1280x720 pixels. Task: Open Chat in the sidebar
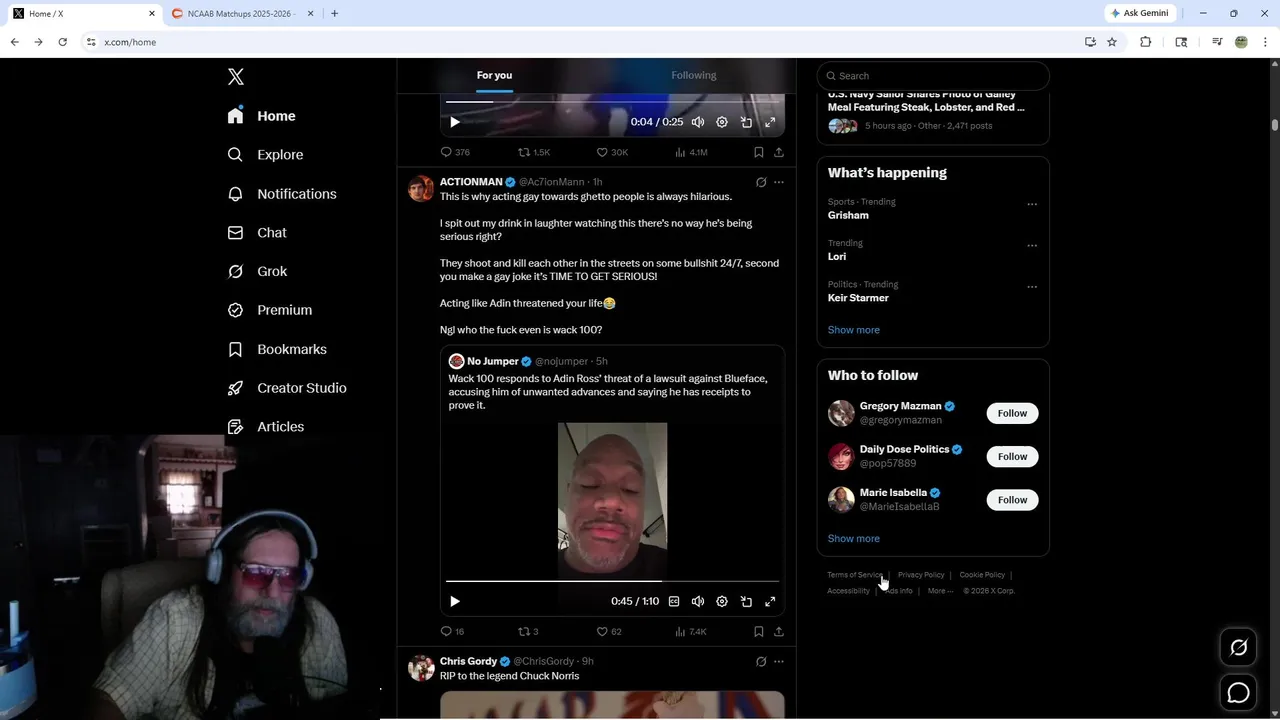point(257,233)
